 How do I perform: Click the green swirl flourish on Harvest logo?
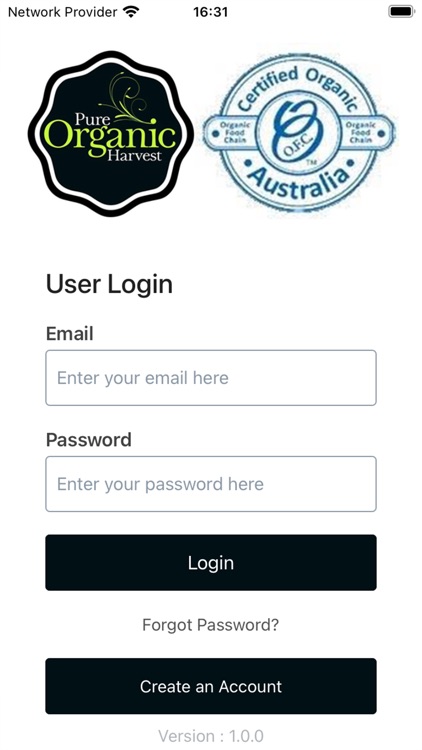click(125, 97)
